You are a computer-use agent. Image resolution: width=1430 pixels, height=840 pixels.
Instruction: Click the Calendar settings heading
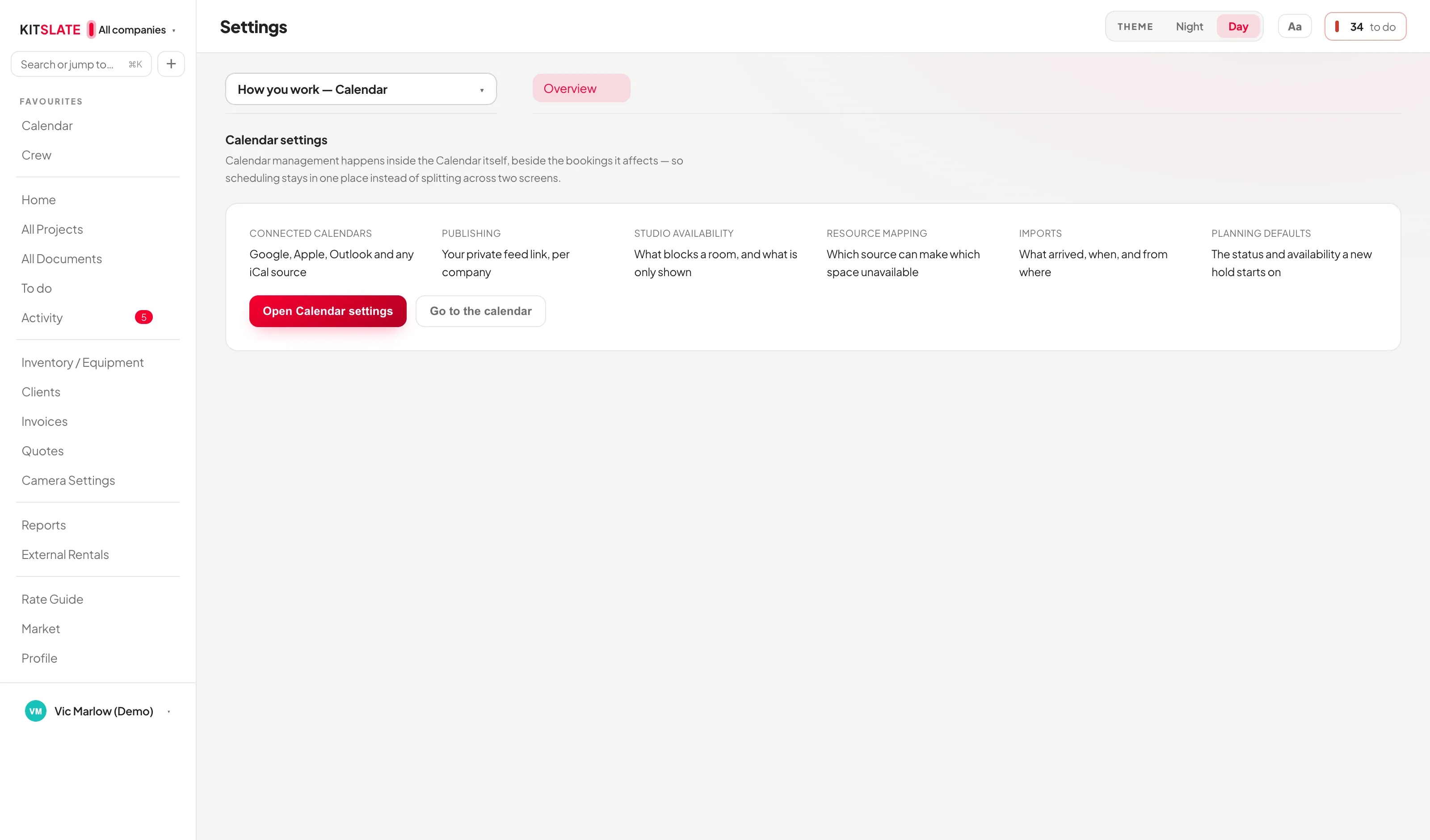point(276,139)
